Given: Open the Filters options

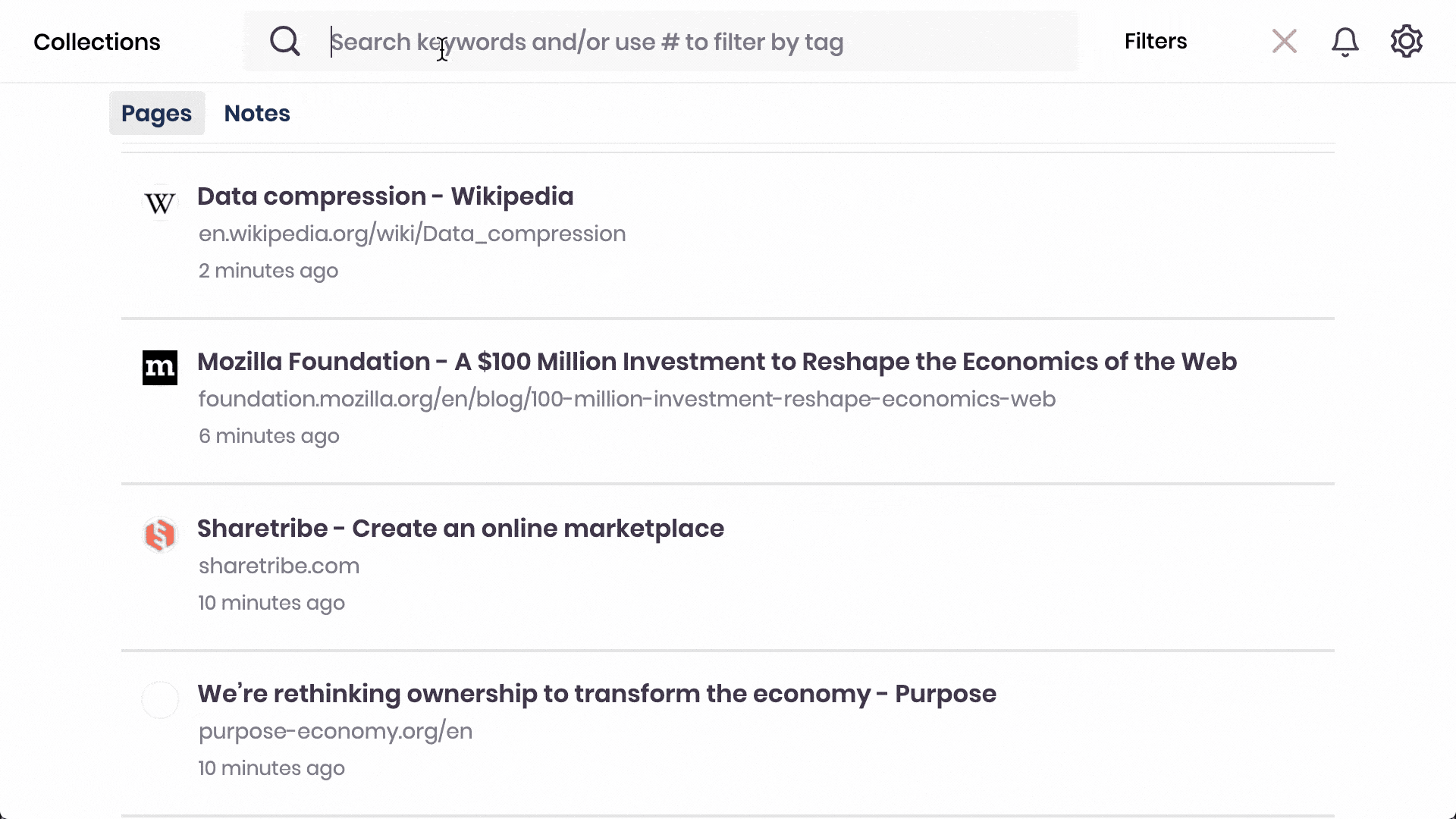Looking at the screenshot, I should tap(1156, 41).
